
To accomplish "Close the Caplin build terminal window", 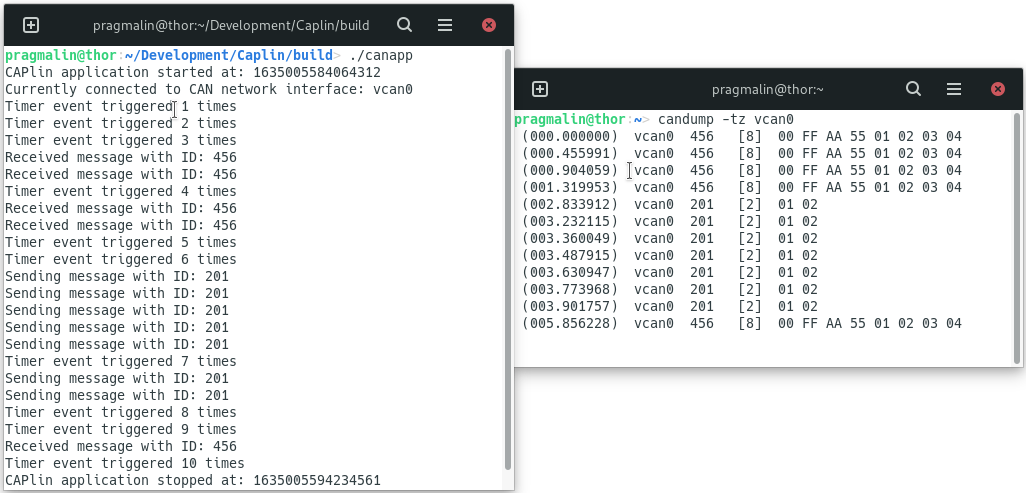I will click(x=489, y=26).
